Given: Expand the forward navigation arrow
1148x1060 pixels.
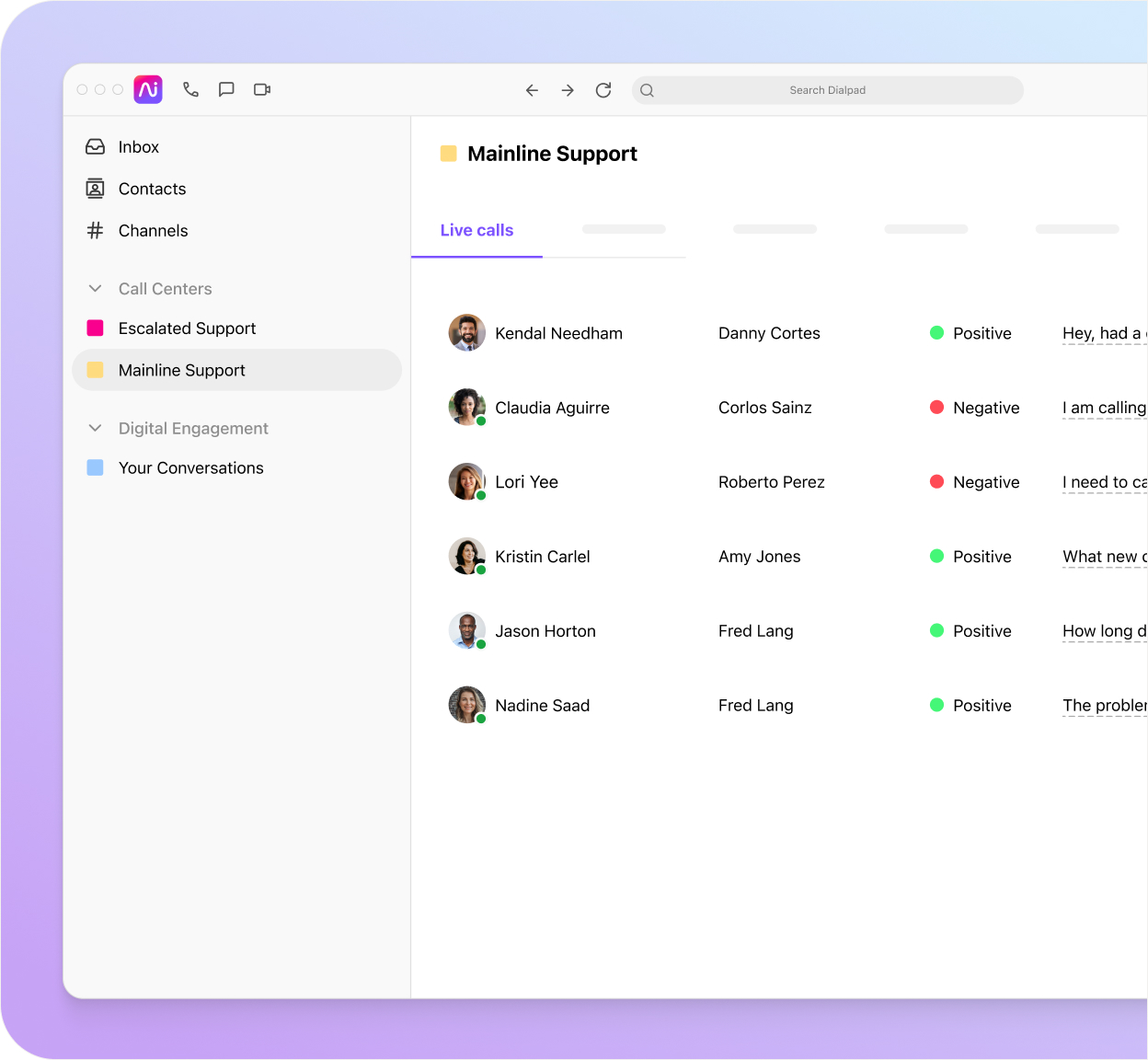Looking at the screenshot, I should pos(568,90).
